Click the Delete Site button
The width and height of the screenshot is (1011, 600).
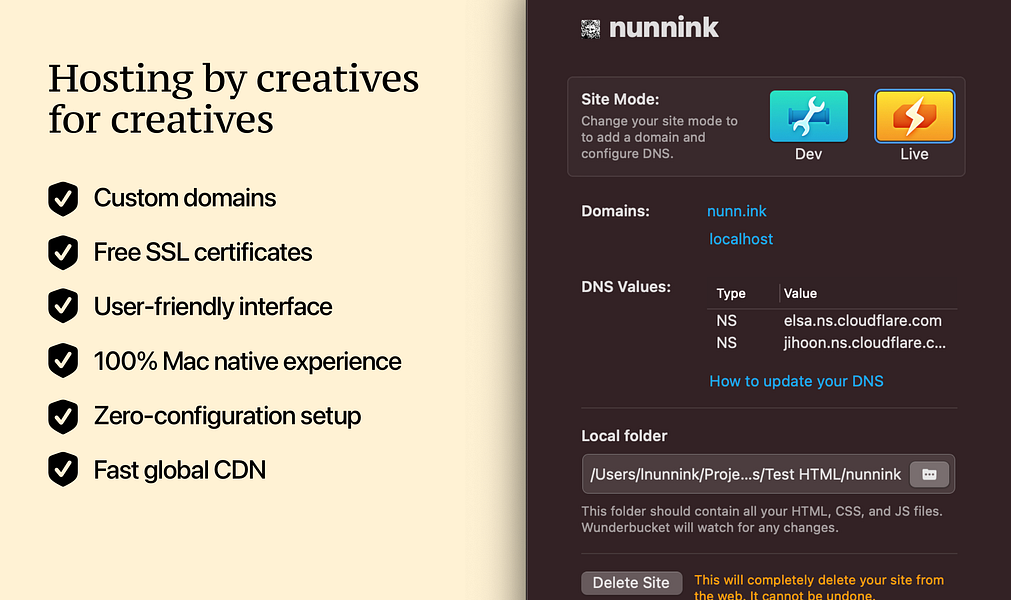point(631,583)
